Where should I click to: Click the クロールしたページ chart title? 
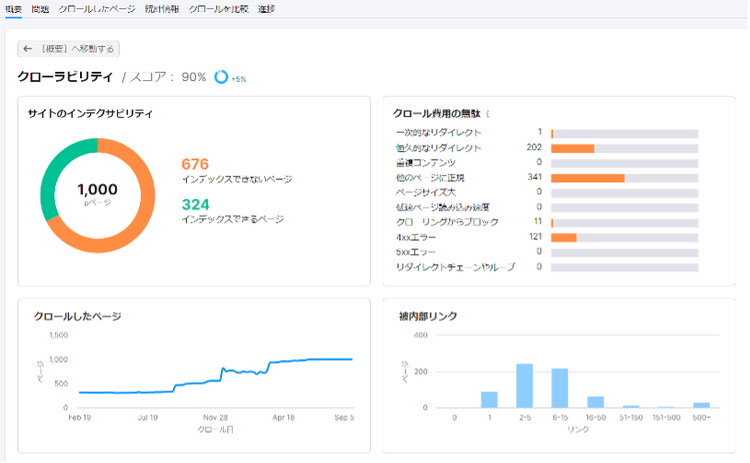click(x=77, y=316)
